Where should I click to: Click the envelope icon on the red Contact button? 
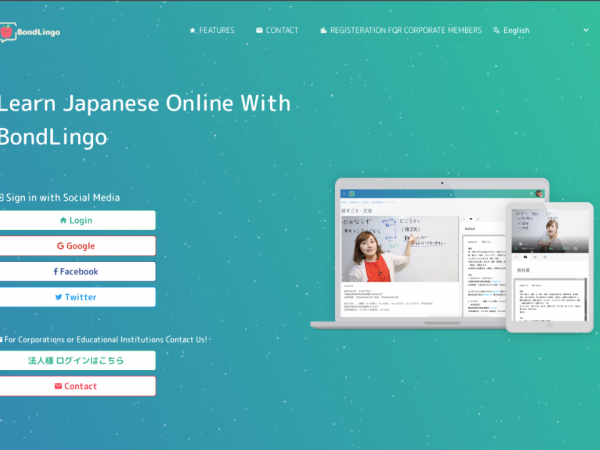(58, 386)
